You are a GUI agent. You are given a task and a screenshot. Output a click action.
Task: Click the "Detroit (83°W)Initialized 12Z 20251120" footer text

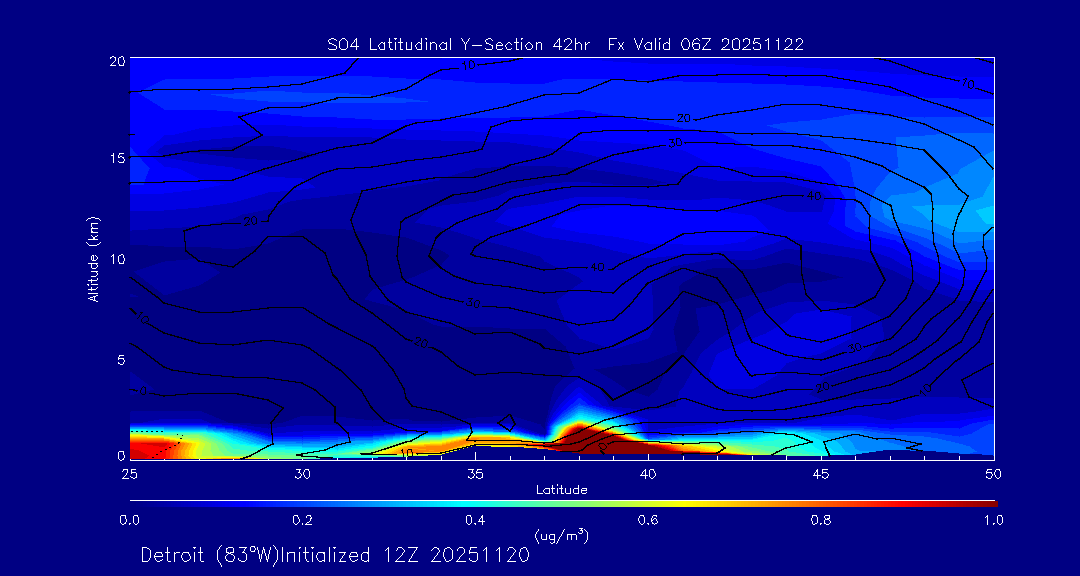pyautogui.click(x=335, y=555)
